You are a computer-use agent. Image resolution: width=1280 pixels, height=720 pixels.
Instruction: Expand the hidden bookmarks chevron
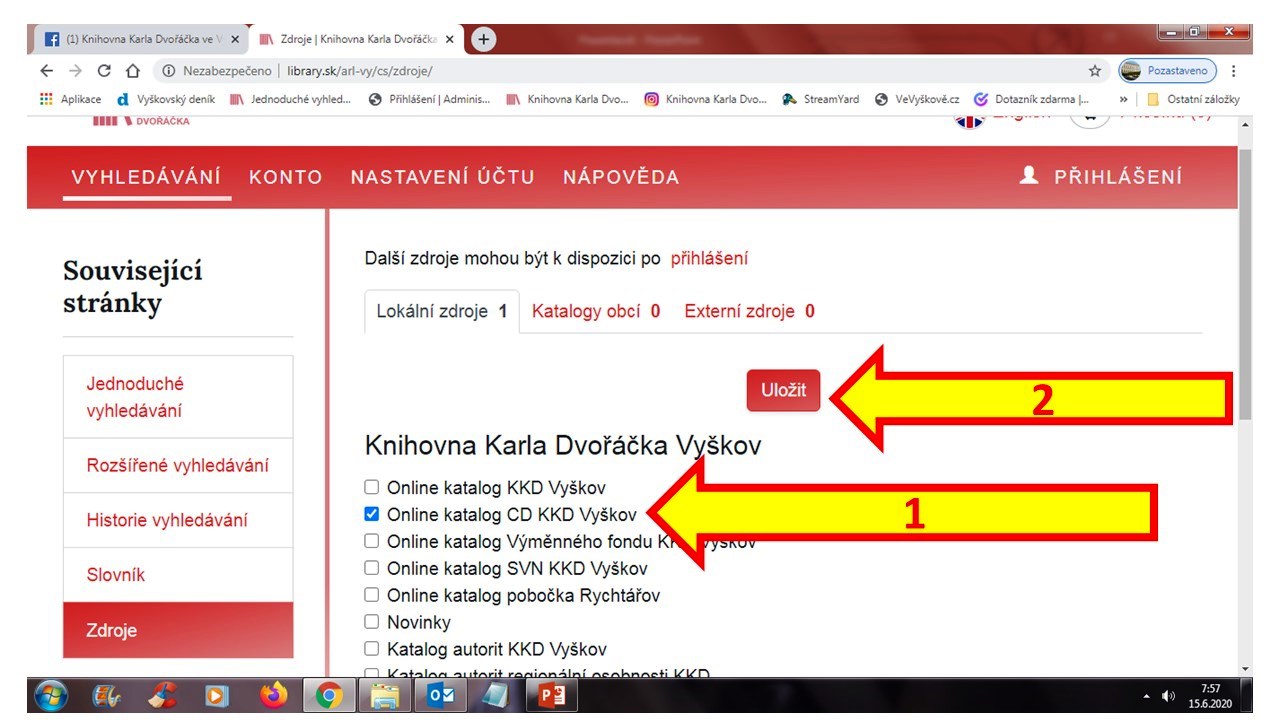tap(1123, 99)
